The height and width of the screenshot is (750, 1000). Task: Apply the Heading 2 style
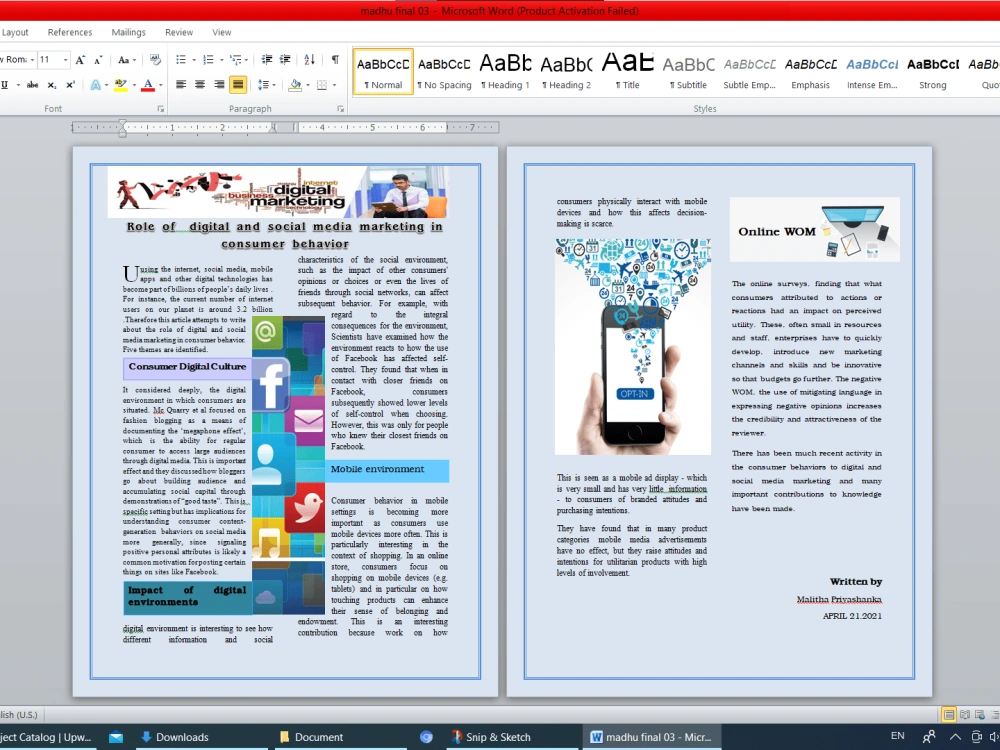point(566,71)
